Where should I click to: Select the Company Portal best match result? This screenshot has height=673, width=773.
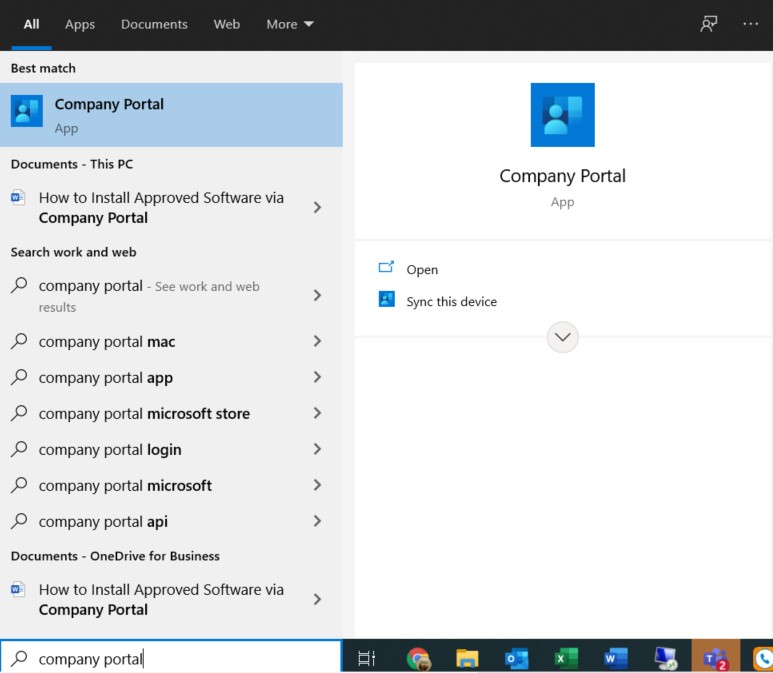click(x=171, y=115)
